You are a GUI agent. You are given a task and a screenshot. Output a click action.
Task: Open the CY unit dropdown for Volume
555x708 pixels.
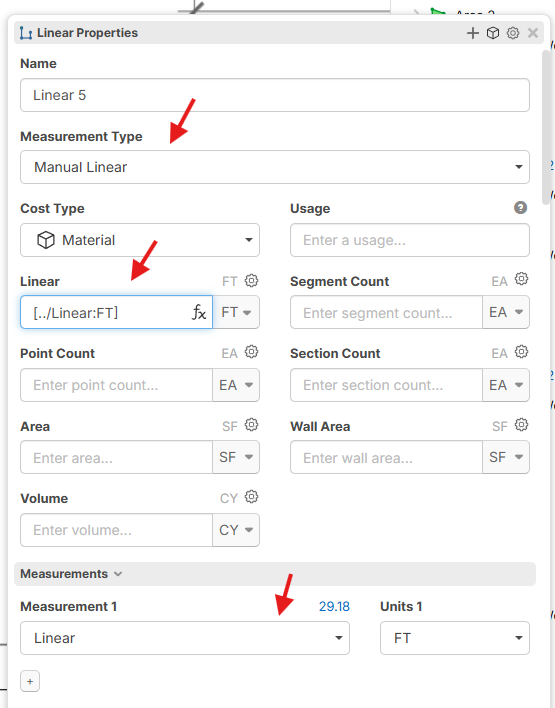click(x=236, y=530)
